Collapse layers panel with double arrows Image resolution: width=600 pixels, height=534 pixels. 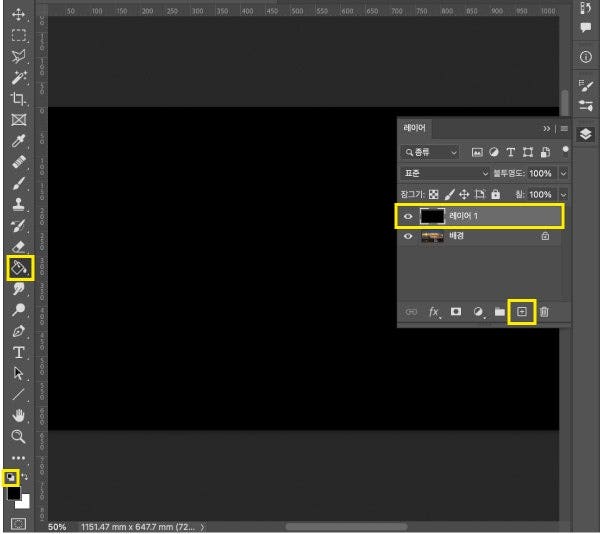pos(546,129)
